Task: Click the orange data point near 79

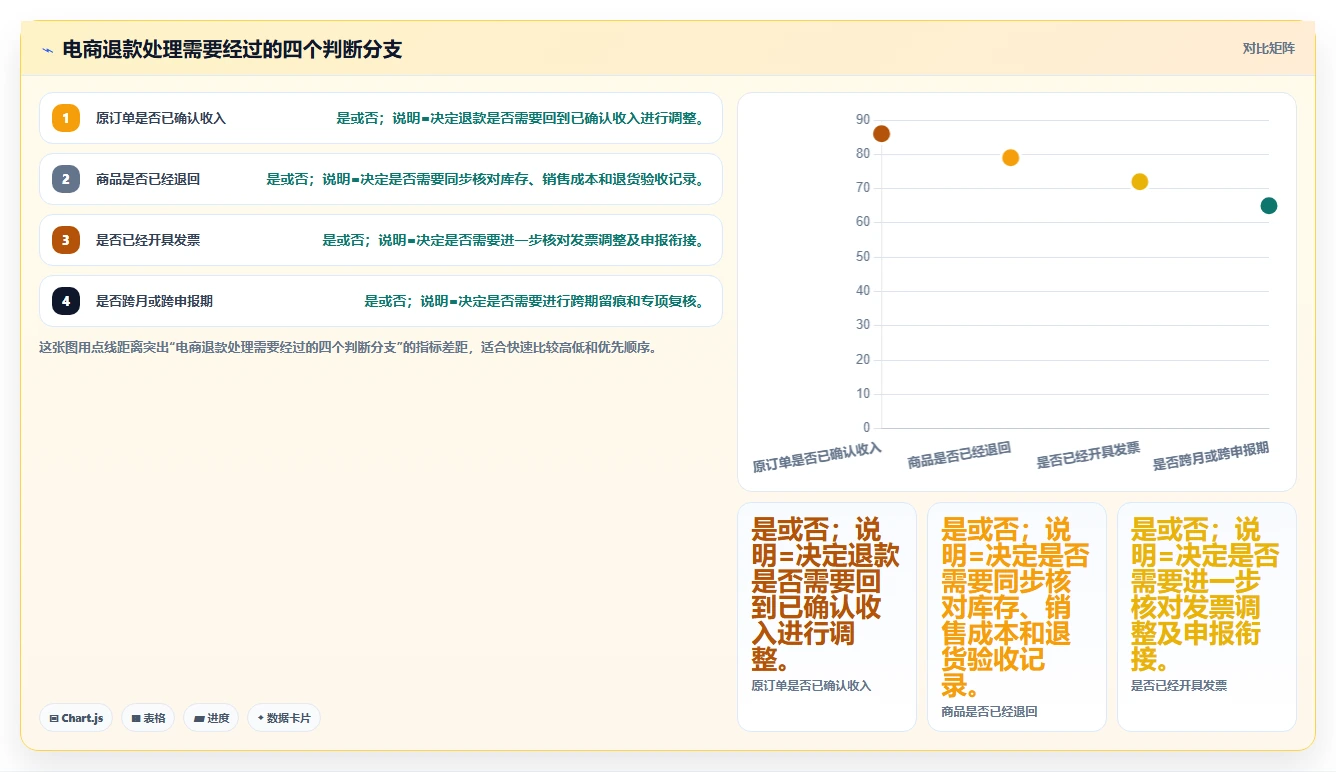Action: [x=1010, y=158]
